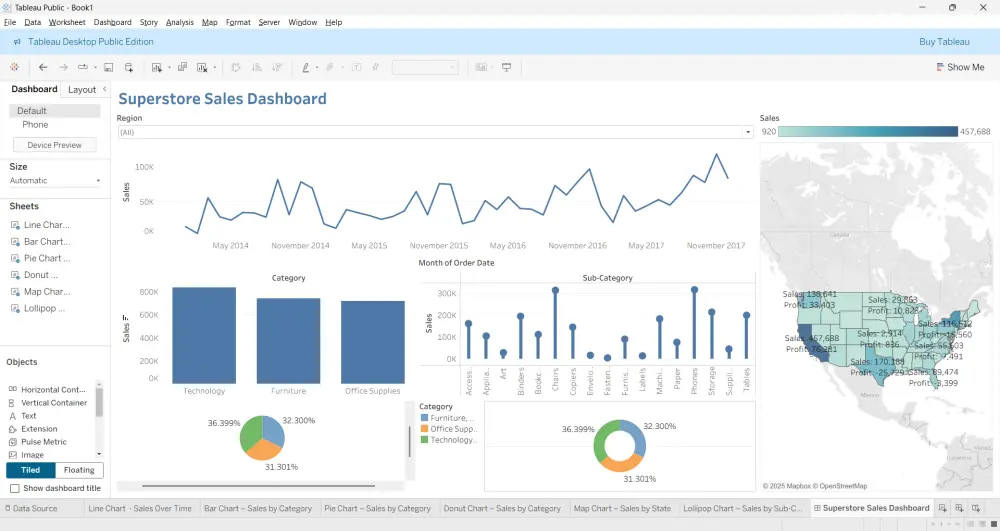This screenshot has height=531, width=1000.
Task: Click the New Data Source icon
Action: pyautogui.click(x=129, y=67)
